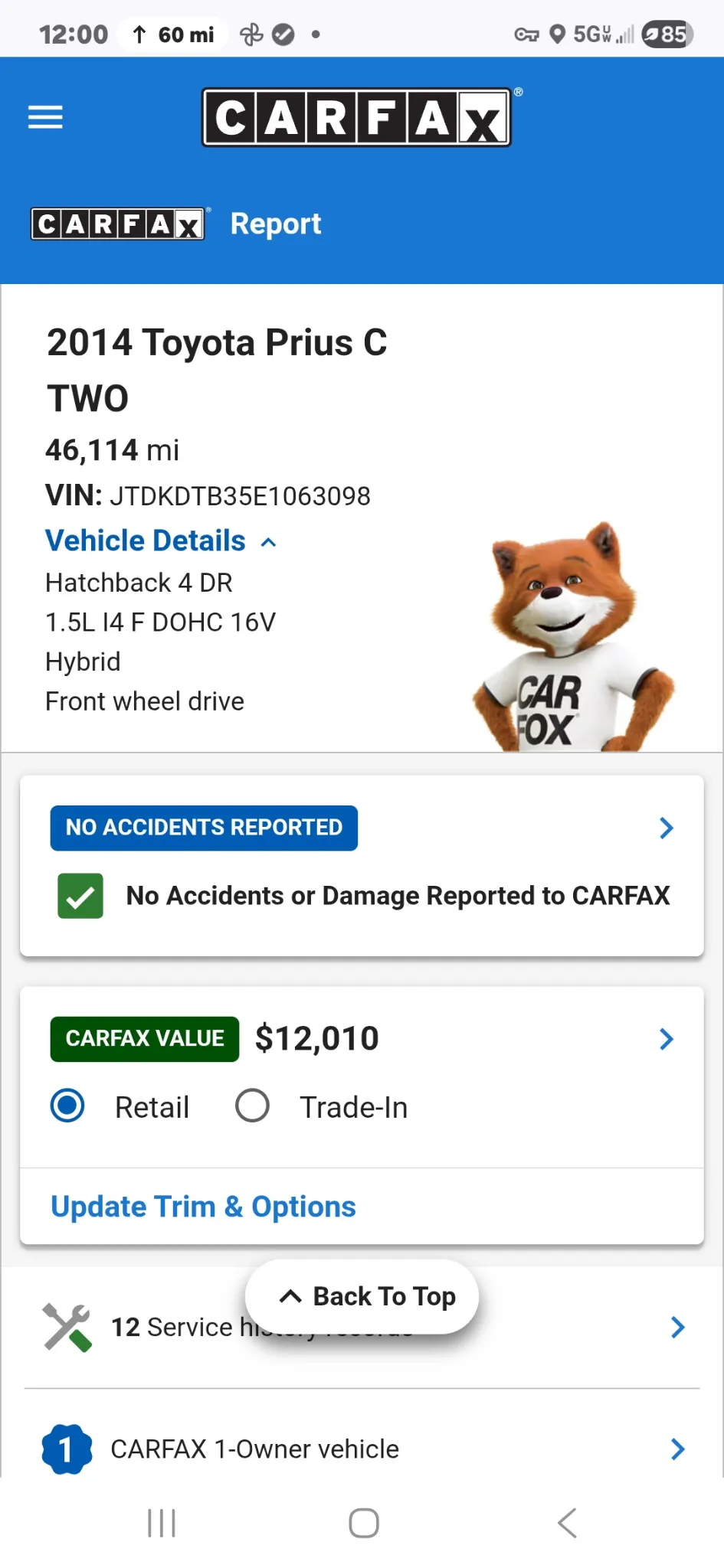The image size is (724, 1568).
Task: Select the Trade-In value option
Action: [252, 1106]
